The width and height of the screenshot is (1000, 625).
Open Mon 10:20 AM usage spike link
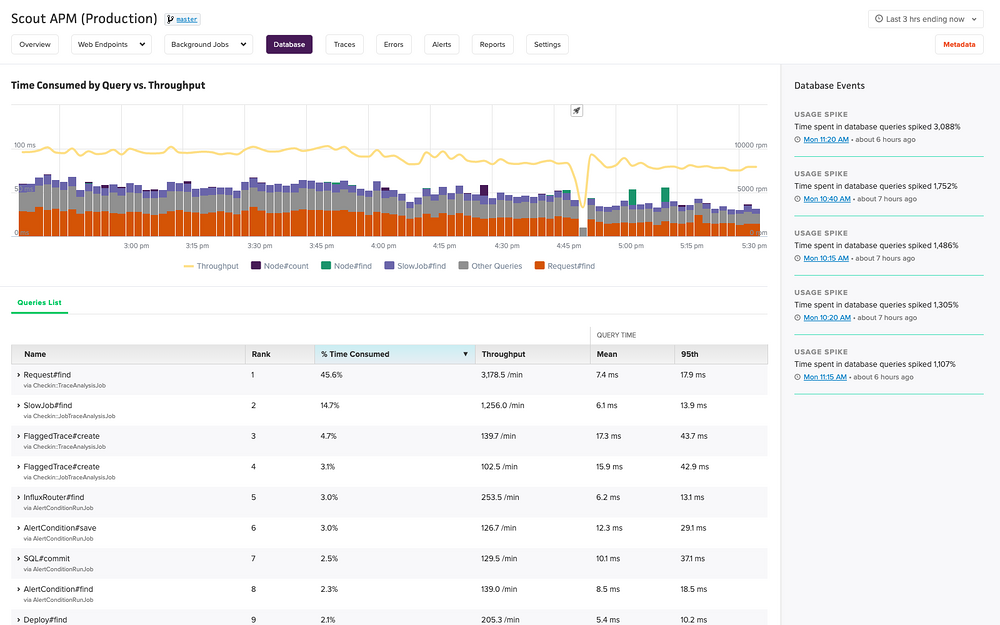[x=827, y=318]
